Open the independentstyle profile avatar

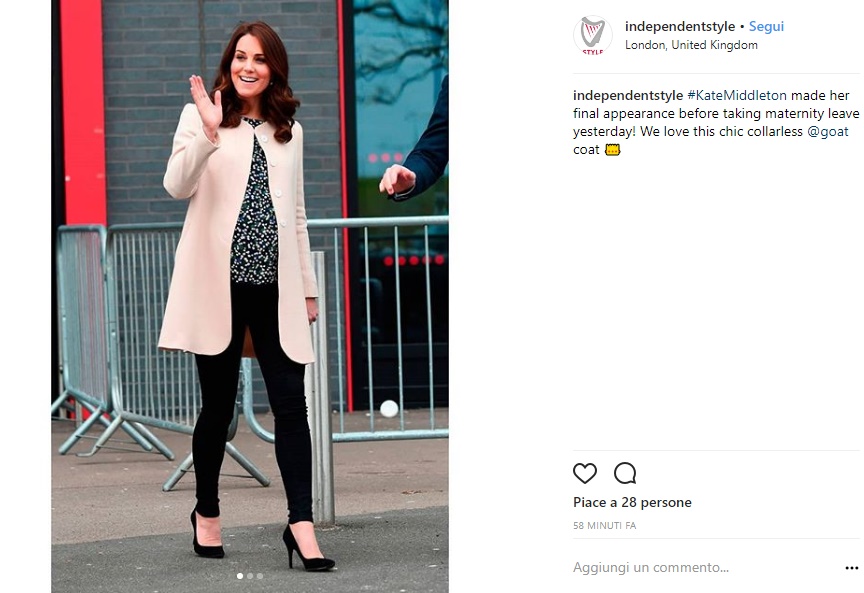[593, 35]
